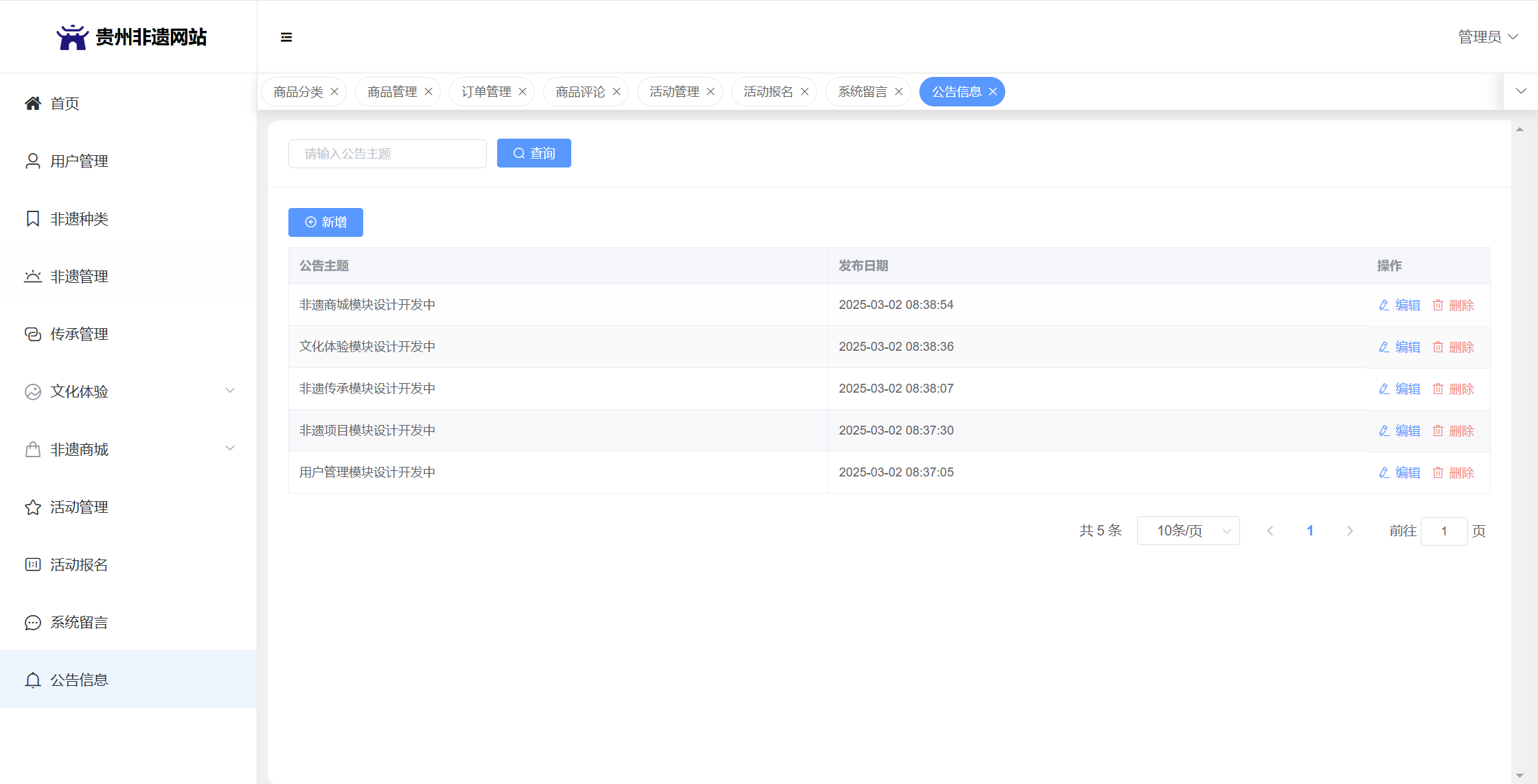Image resolution: width=1538 pixels, height=784 pixels.
Task: Close the 公告信息 active tab
Action: [x=993, y=92]
